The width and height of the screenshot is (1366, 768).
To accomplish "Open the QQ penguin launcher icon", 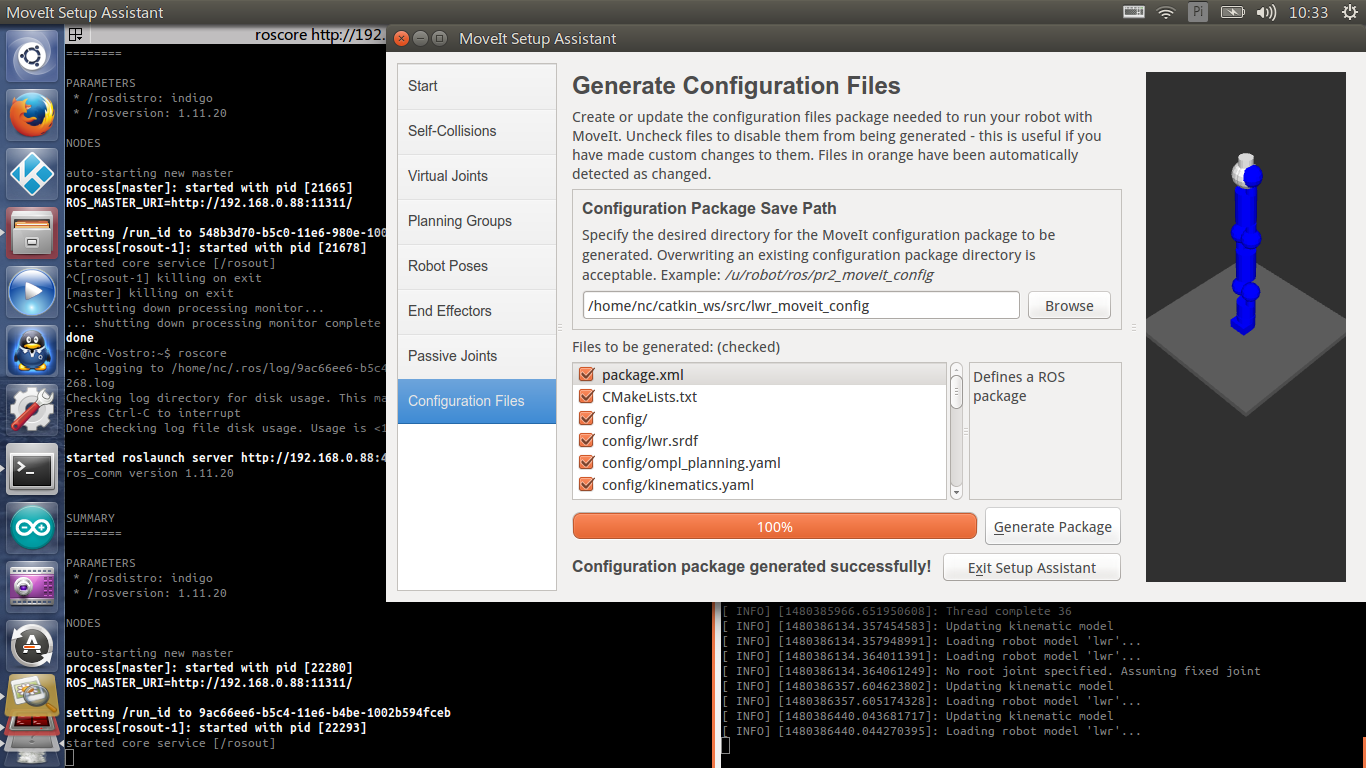I will [32, 351].
